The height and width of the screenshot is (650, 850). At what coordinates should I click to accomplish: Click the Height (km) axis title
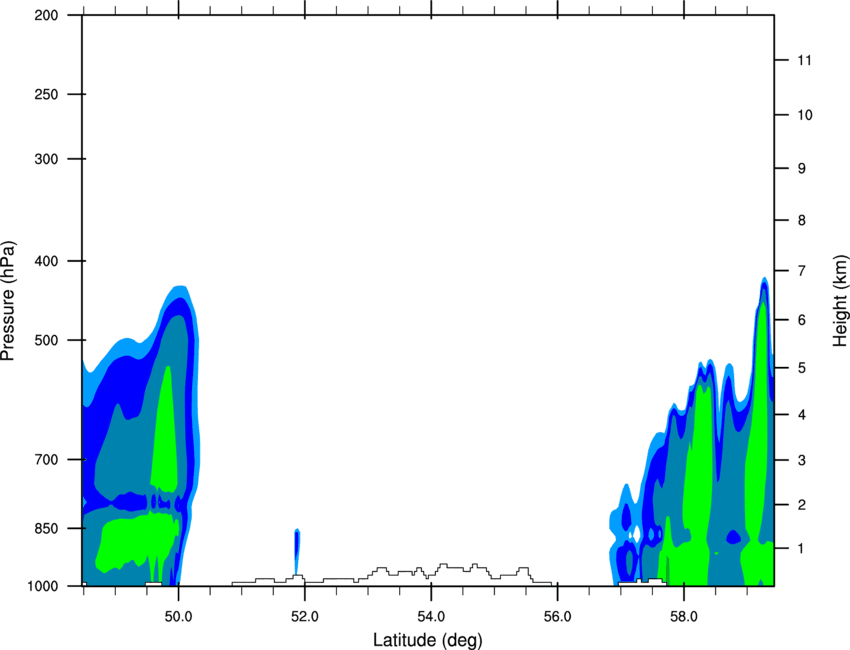pyautogui.click(x=840, y=300)
